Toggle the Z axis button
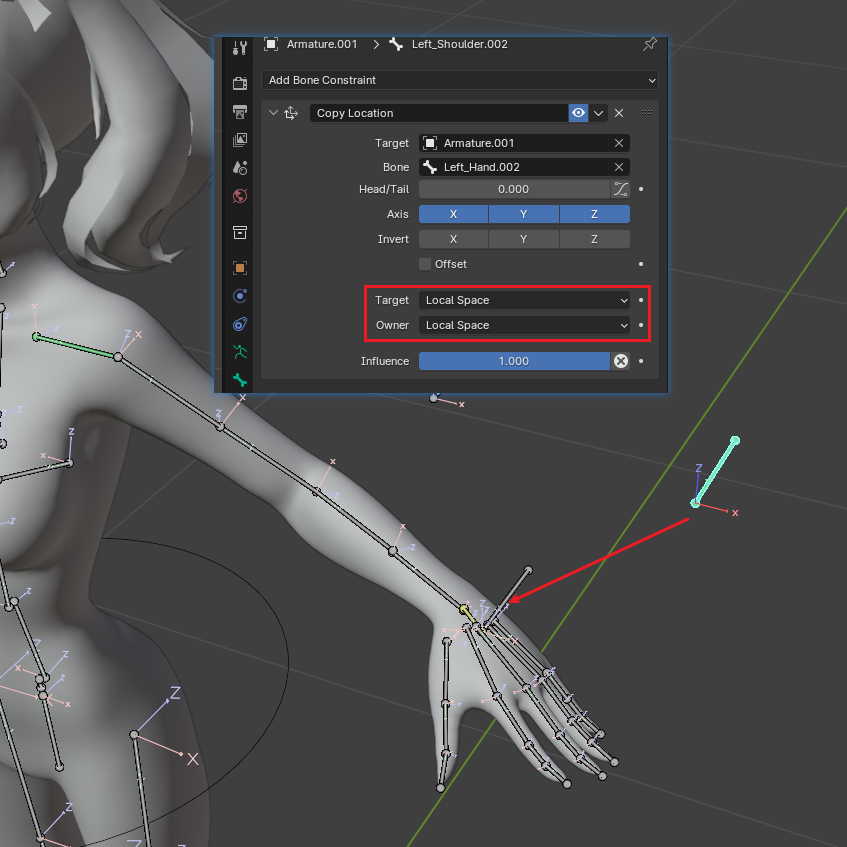The image size is (847, 847). point(594,214)
